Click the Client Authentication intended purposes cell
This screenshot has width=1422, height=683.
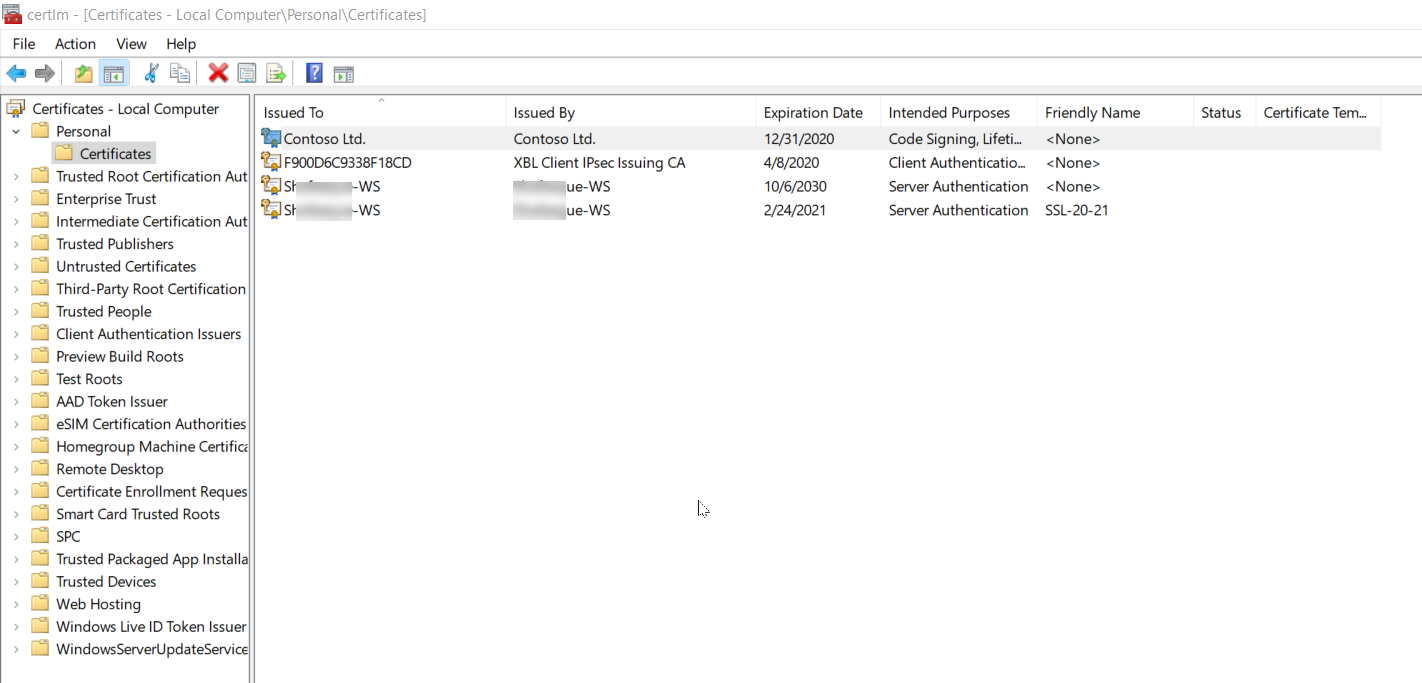[x=957, y=162]
